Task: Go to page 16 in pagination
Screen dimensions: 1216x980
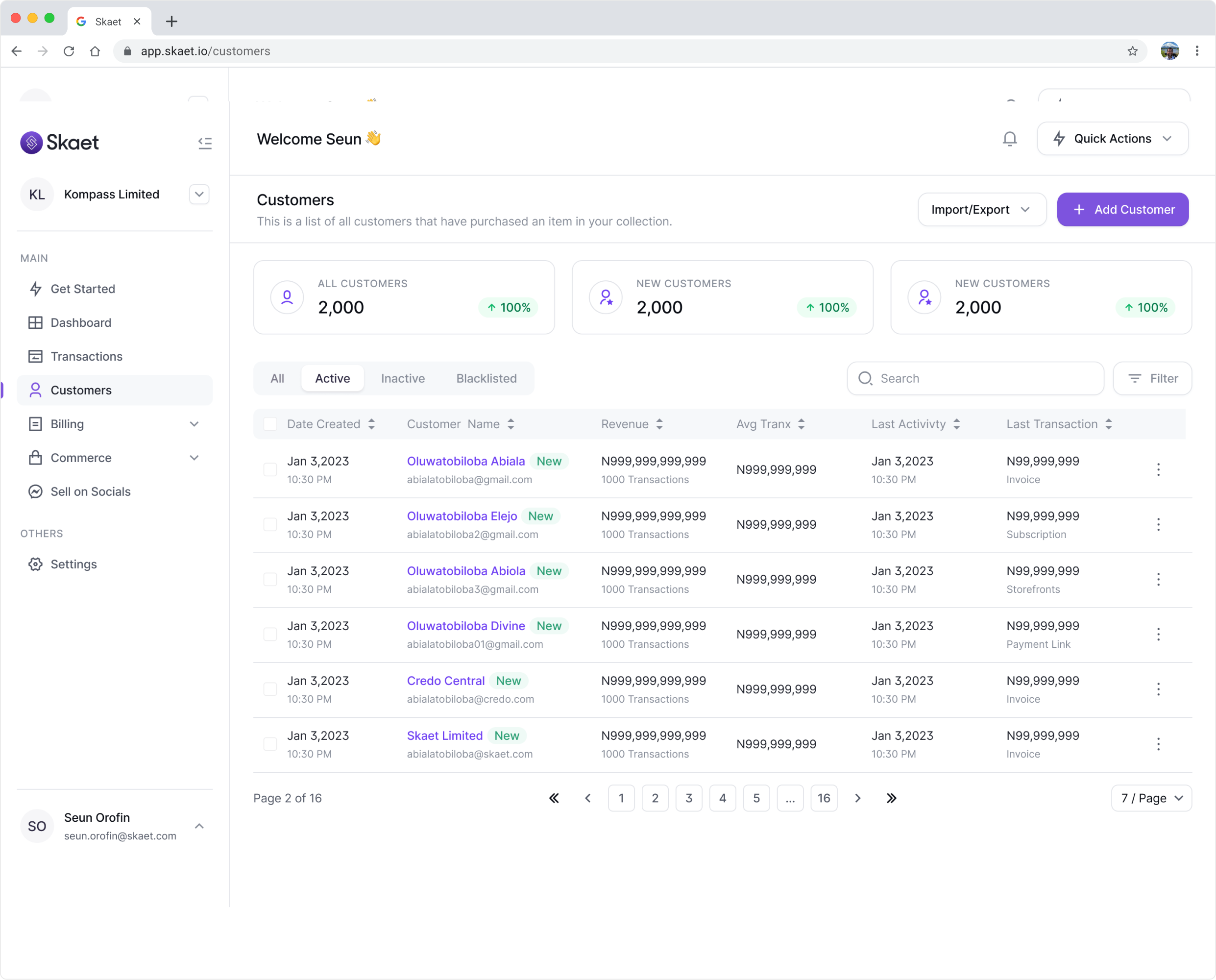Action: (823, 798)
